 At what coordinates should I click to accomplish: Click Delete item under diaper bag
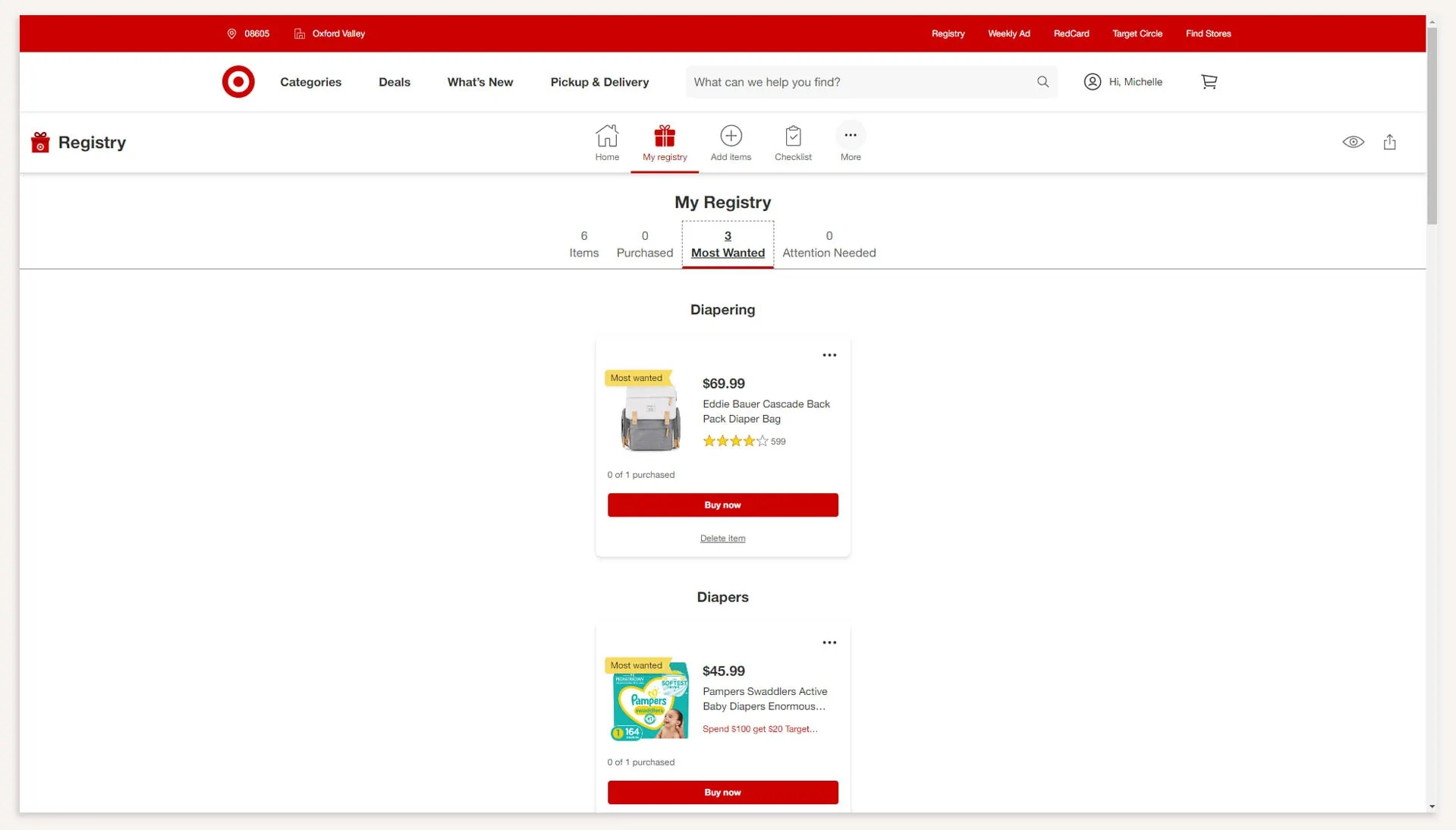pyautogui.click(x=722, y=539)
